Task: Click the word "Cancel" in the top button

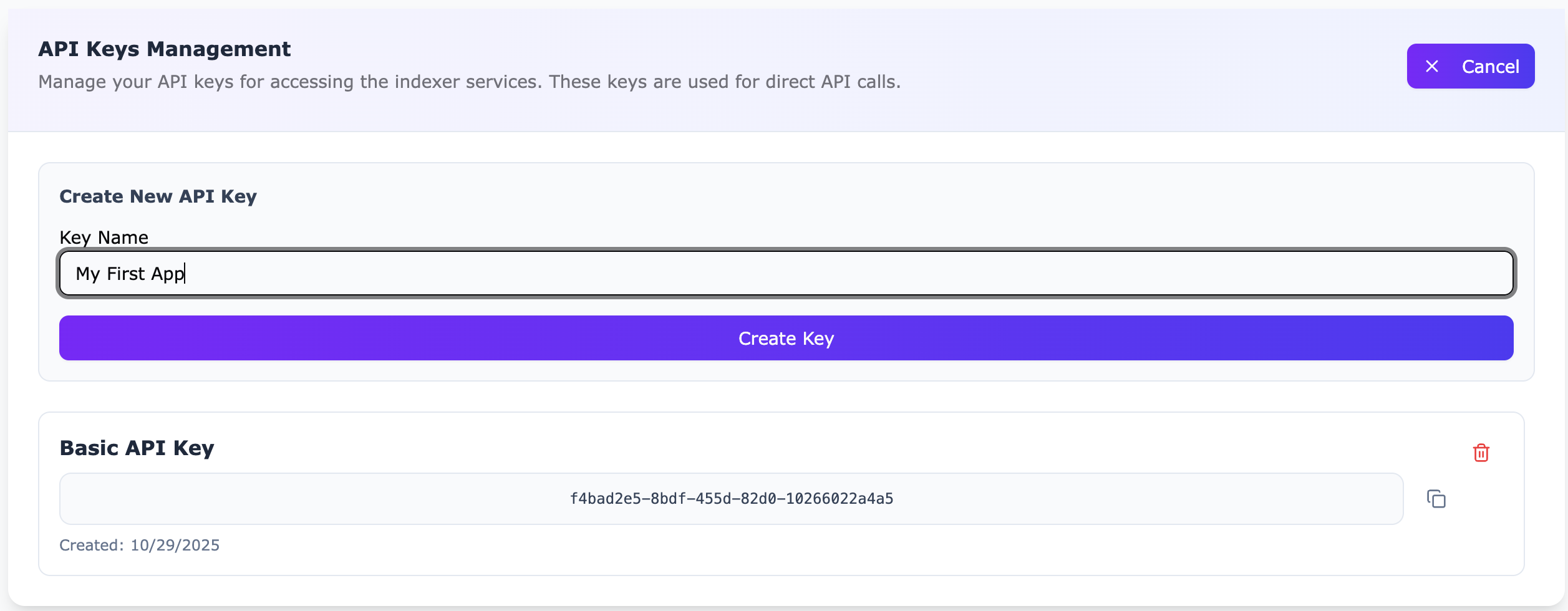Action: coord(1490,66)
